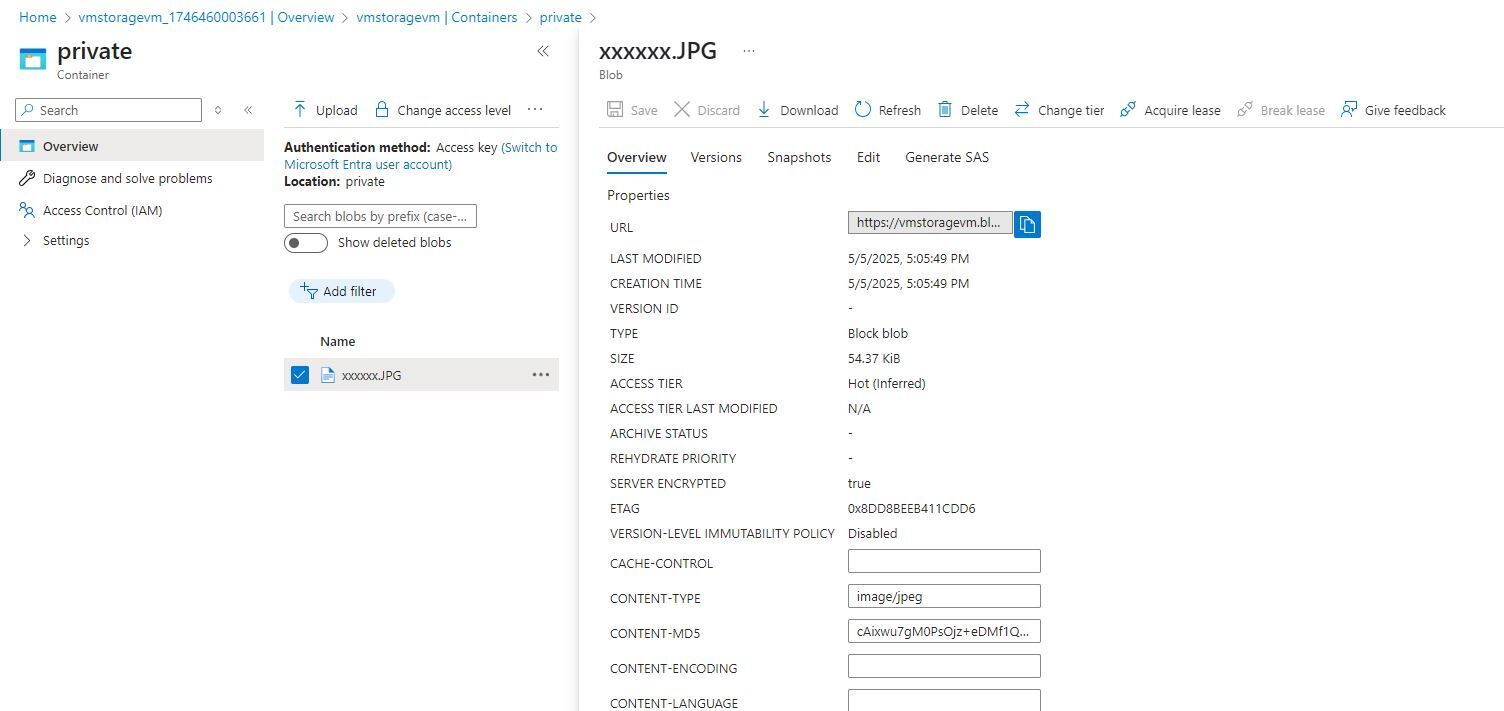Click the Break lease icon
Image resolution: width=1504 pixels, height=711 pixels.
click(x=1245, y=110)
